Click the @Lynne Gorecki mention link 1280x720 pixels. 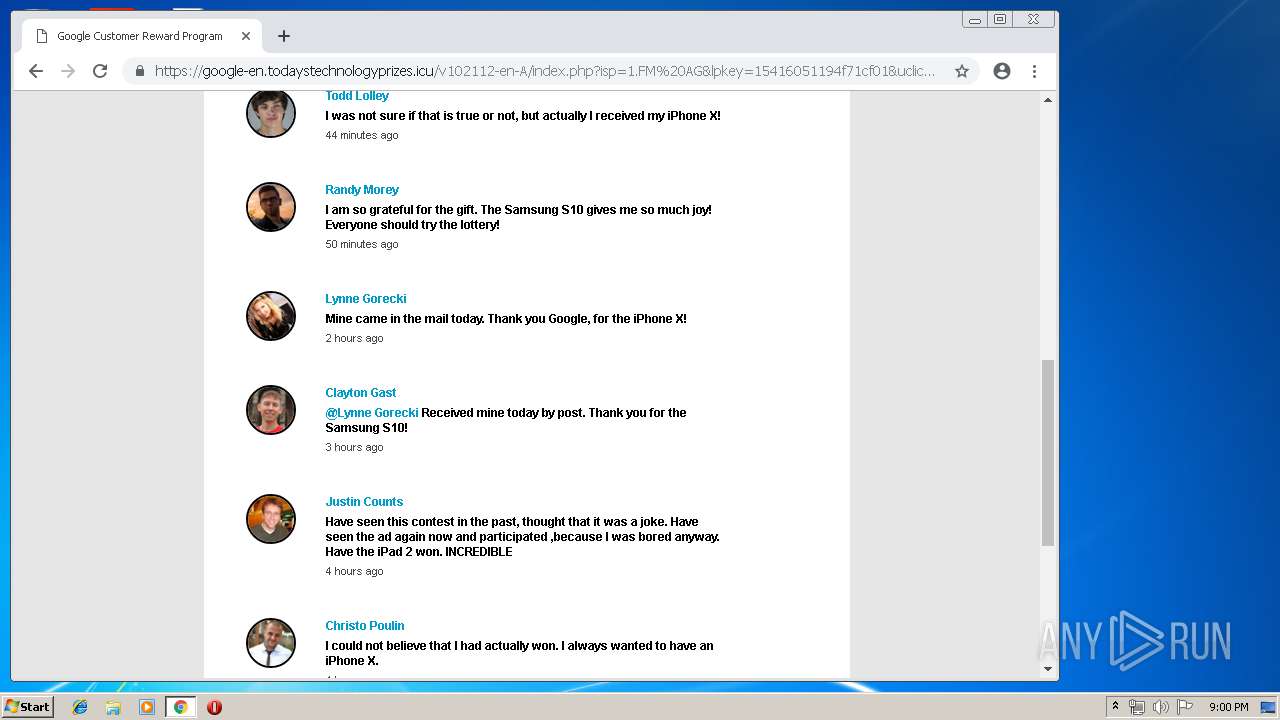pyautogui.click(x=372, y=413)
